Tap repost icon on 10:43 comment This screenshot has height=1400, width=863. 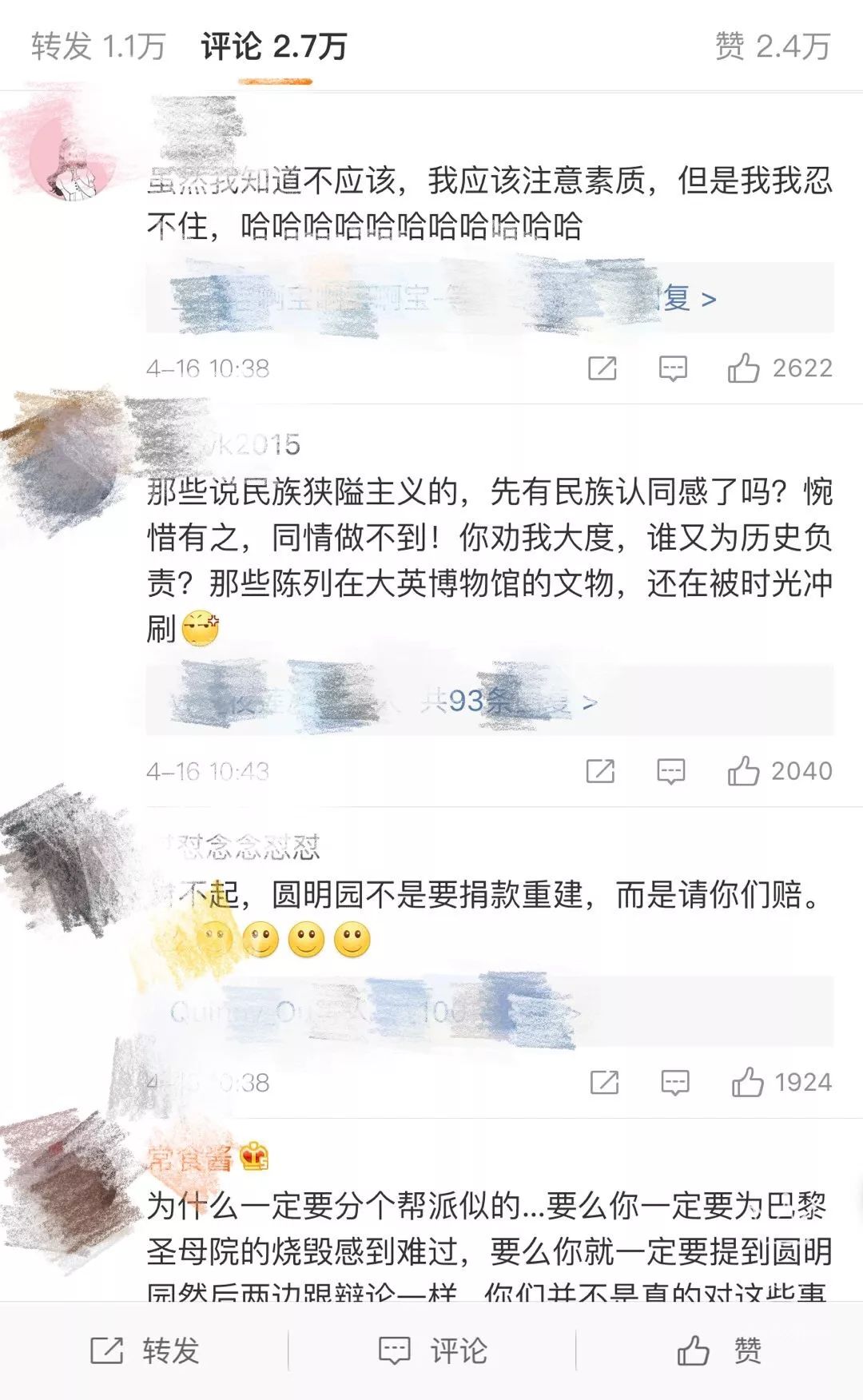(x=600, y=771)
